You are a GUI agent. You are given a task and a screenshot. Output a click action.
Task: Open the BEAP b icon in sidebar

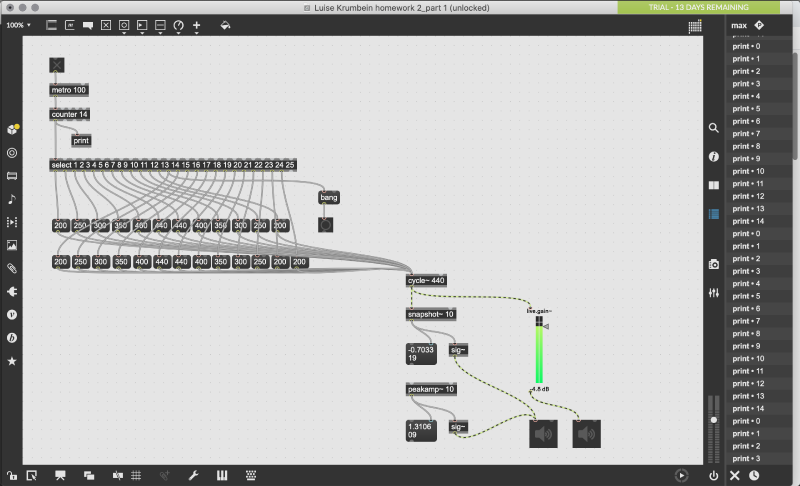12,338
